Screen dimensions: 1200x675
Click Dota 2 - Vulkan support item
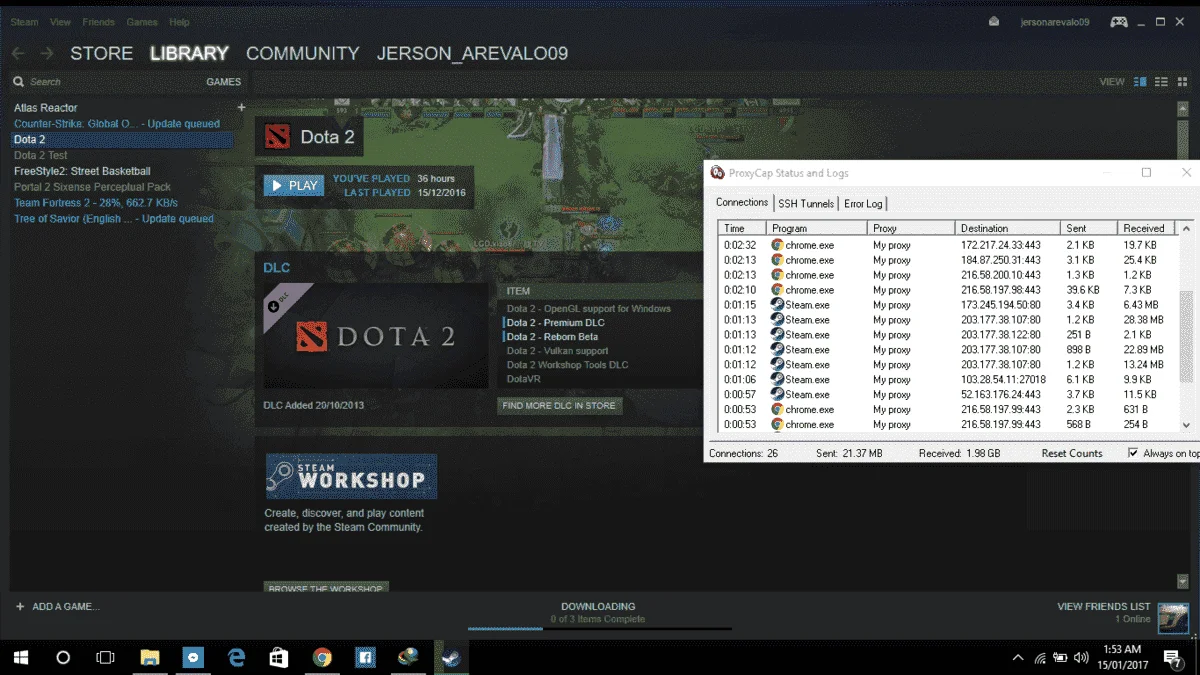(x=557, y=351)
